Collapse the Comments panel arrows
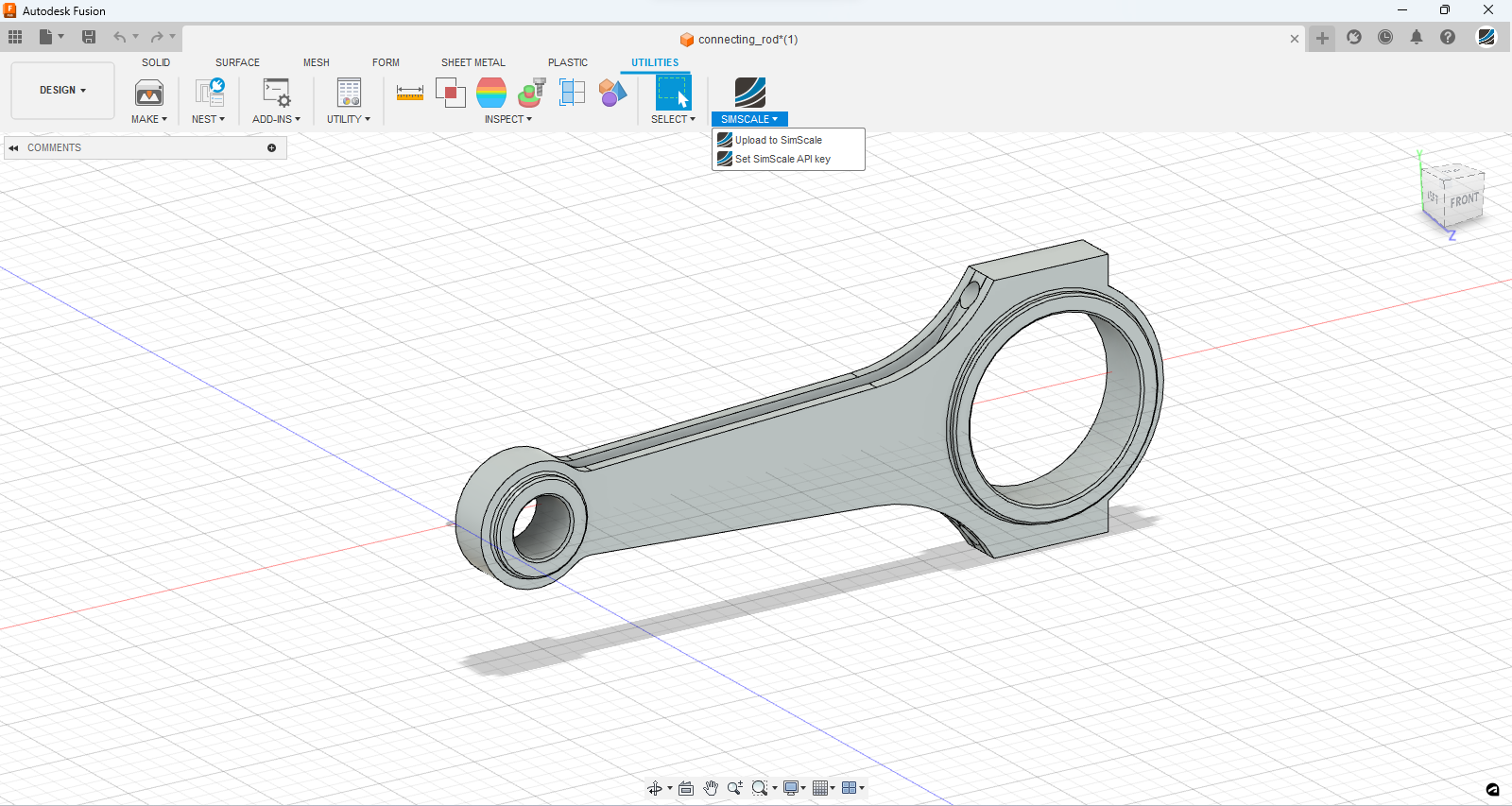1512x806 pixels. [13, 148]
